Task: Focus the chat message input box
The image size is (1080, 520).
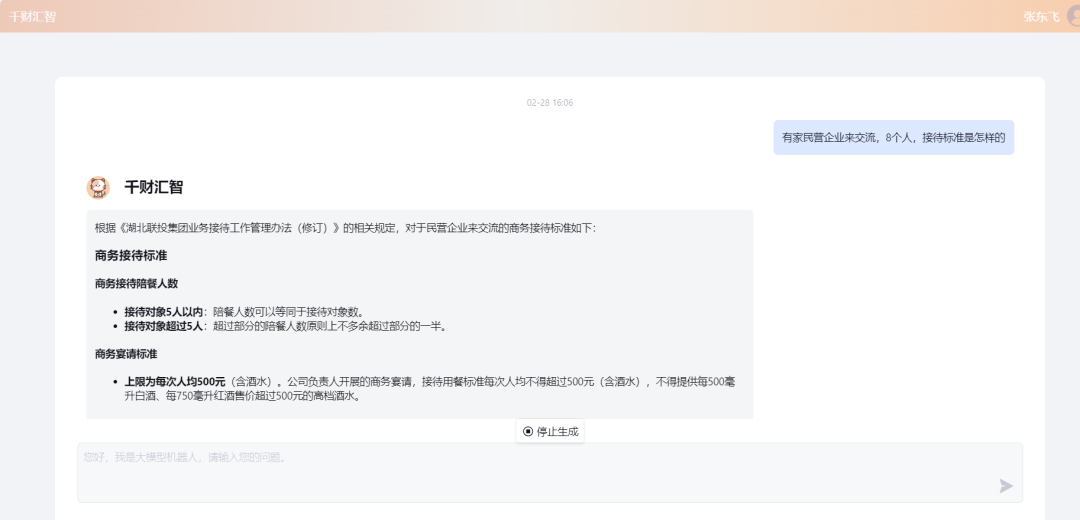Action: click(540, 472)
